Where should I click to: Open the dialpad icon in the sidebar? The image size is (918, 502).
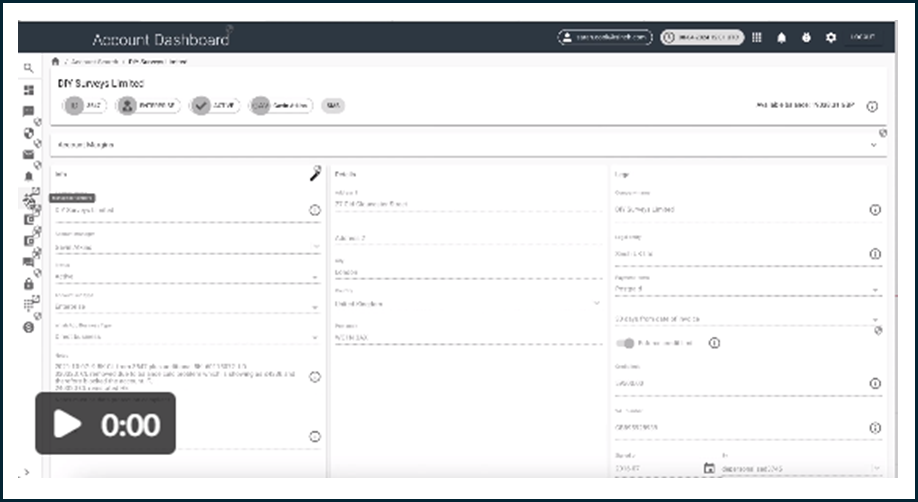(x=28, y=305)
